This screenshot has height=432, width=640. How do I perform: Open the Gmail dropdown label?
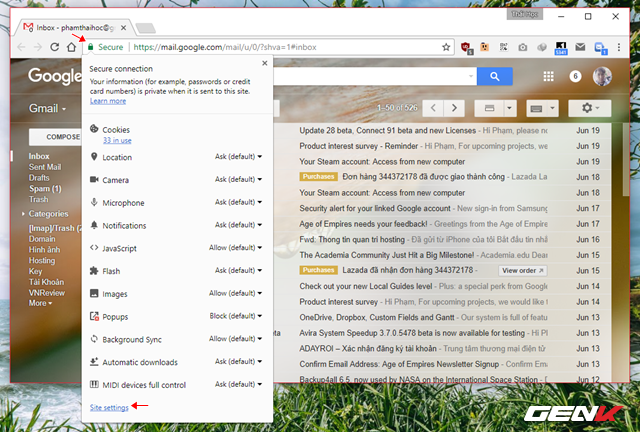(x=47, y=108)
